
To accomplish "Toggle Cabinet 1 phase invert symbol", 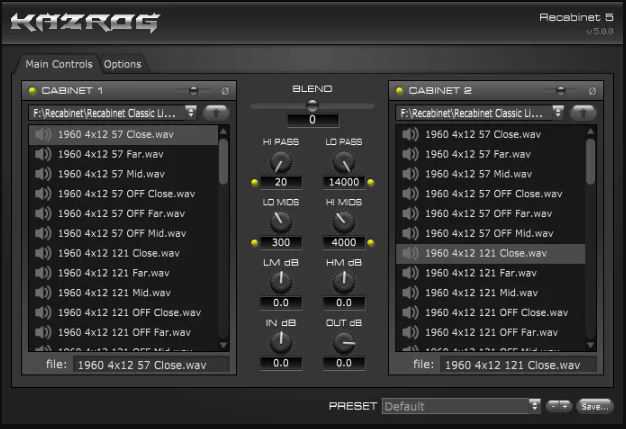I will [225, 91].
